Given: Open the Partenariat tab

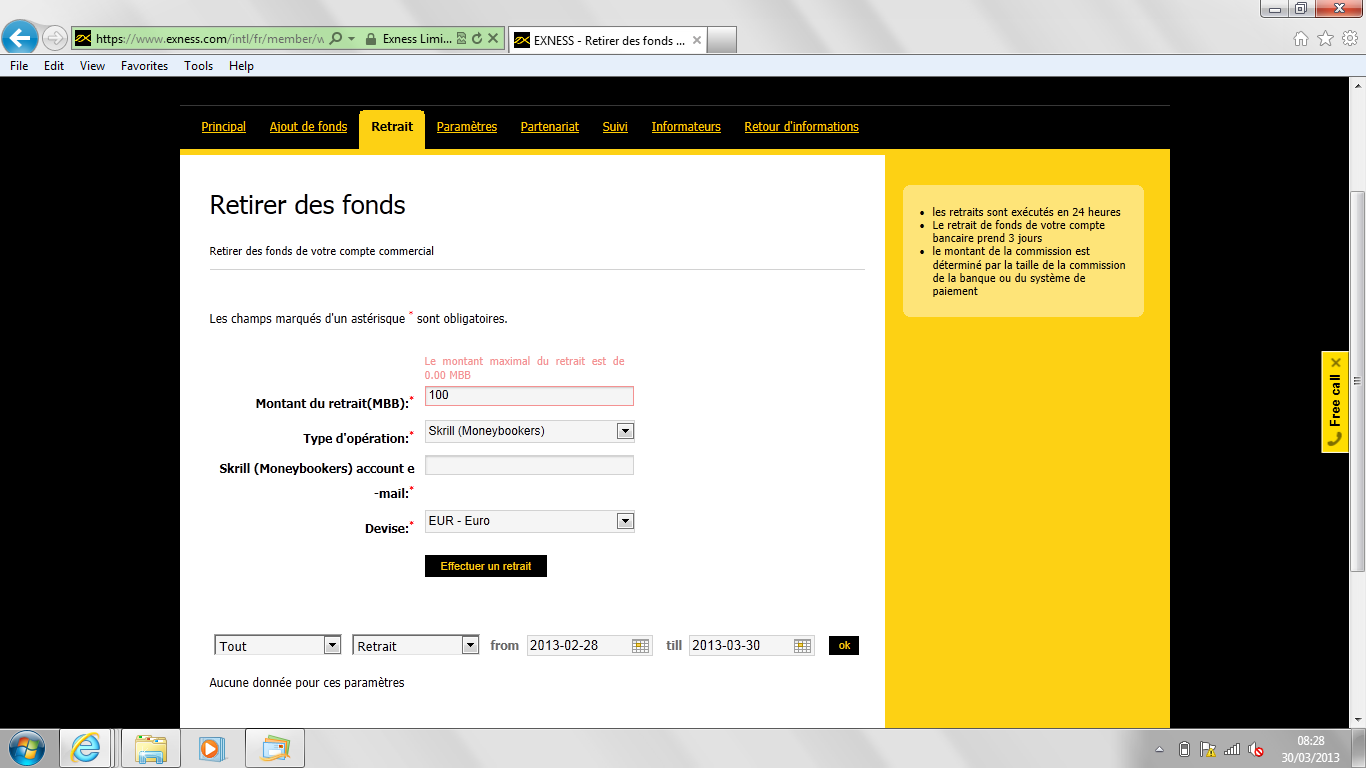Looking at the screenshot, I should (550, 127).
